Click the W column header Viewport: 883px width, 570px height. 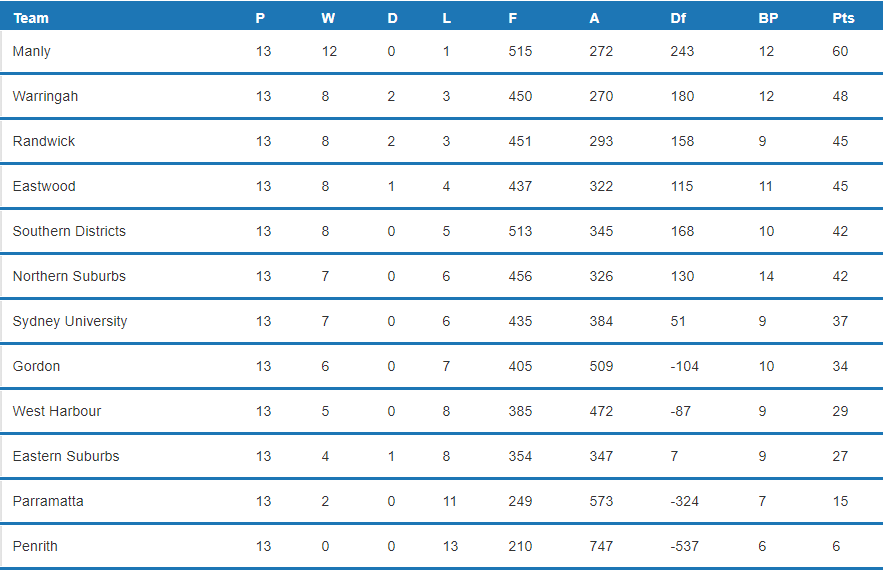(x=328, y=18)
